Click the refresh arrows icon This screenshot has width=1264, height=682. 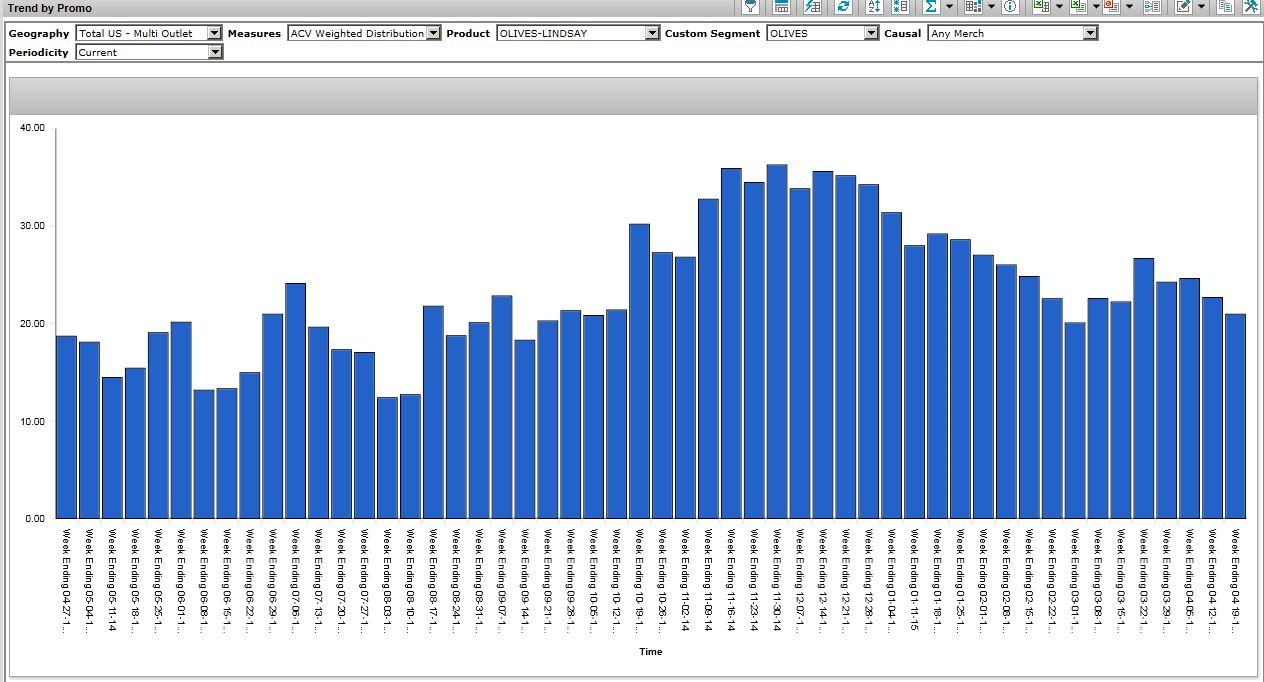[x=844, y=7]
